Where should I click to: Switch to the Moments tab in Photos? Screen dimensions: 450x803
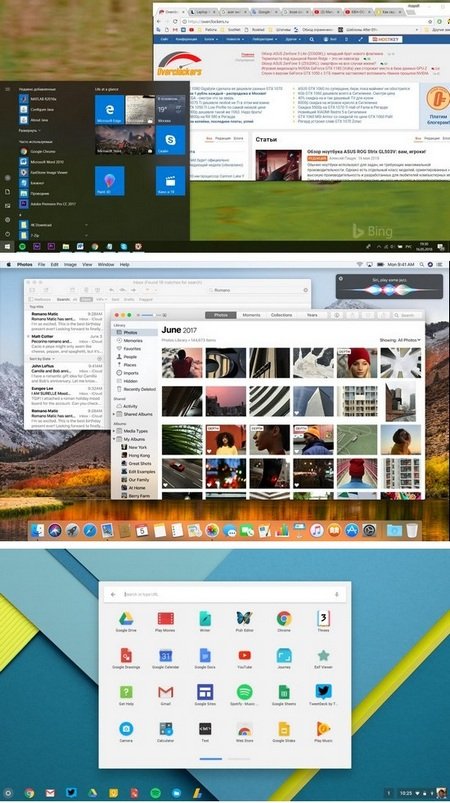(251, 315)
